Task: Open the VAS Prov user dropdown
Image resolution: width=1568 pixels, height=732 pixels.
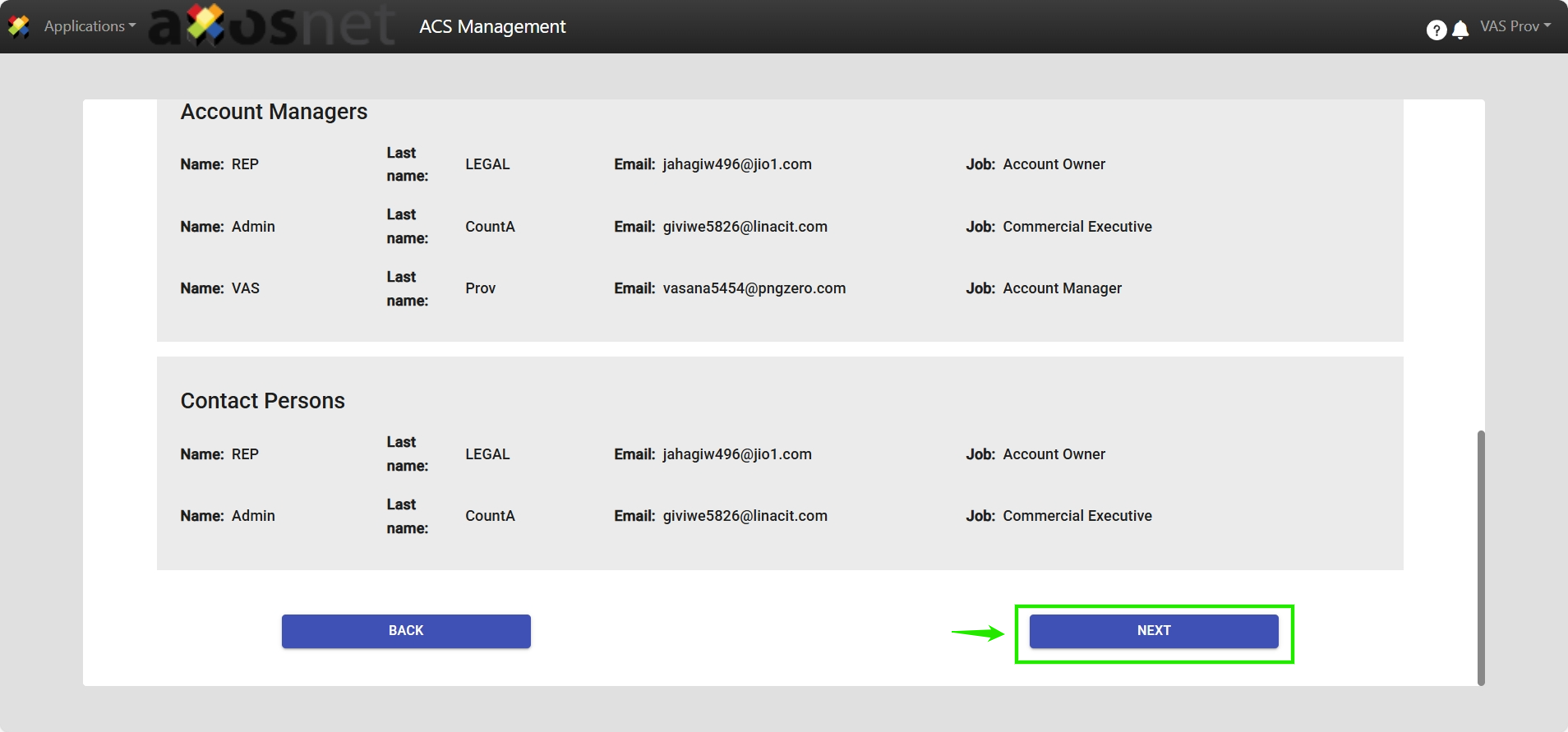Action: 1515,26
